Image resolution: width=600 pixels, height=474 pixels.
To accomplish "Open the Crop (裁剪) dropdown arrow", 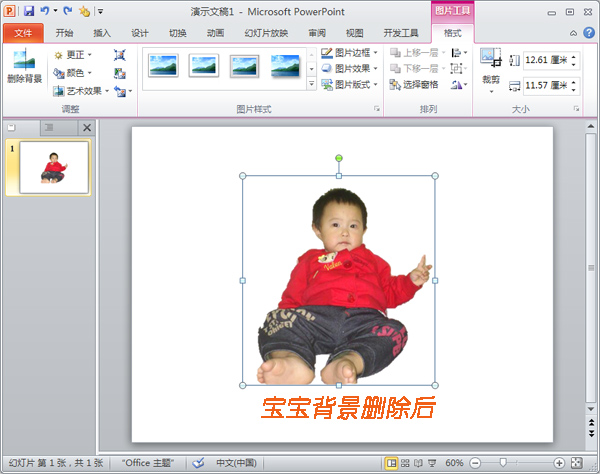I will (x=491, y=92).
